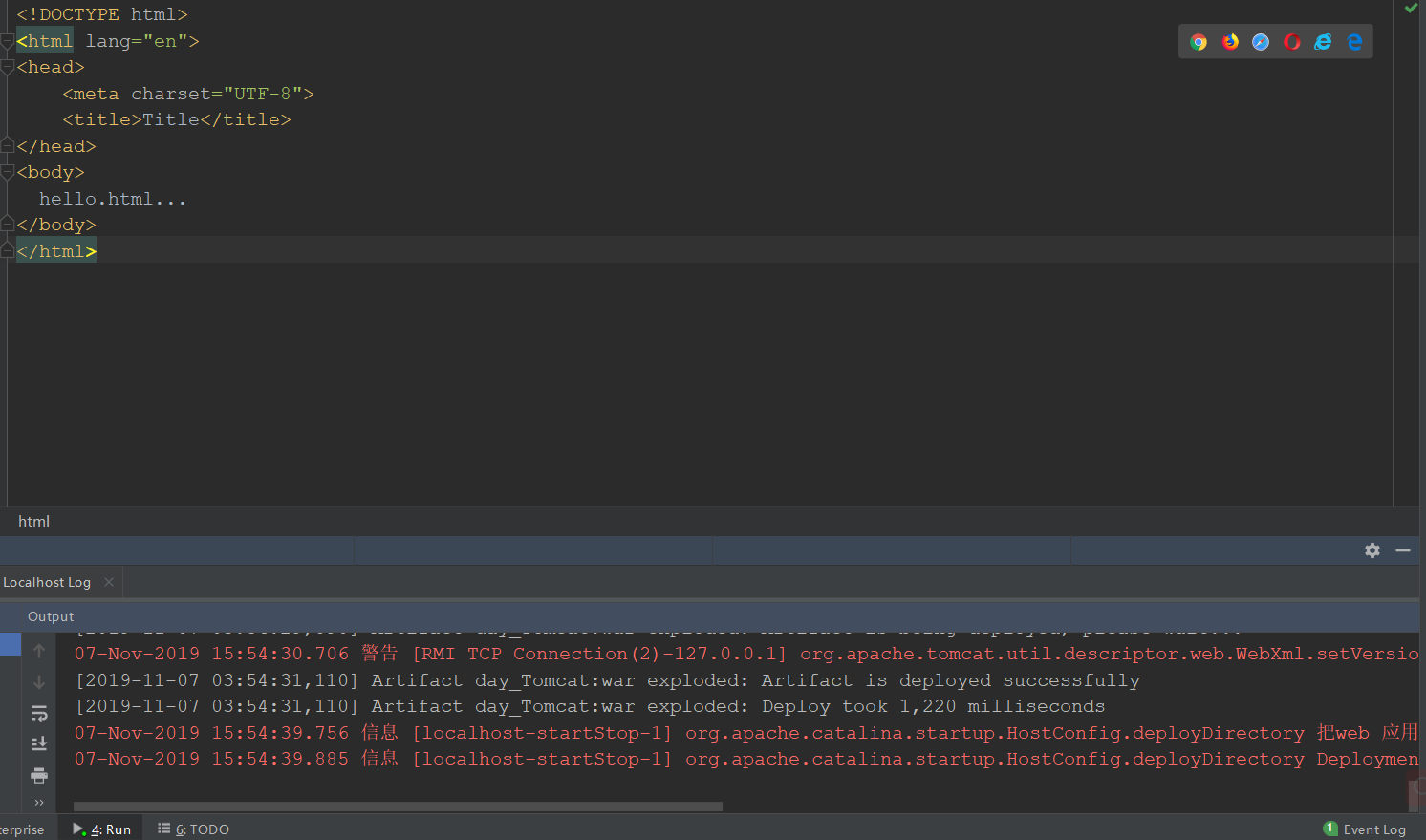
Task: Close the Localhost Log tab
Action: tap(108, 581)
